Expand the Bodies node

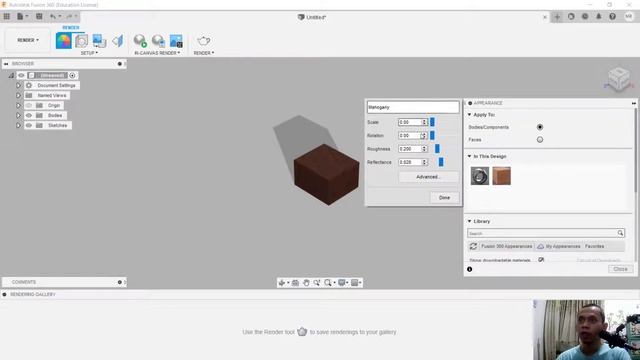tap(18, 116)
